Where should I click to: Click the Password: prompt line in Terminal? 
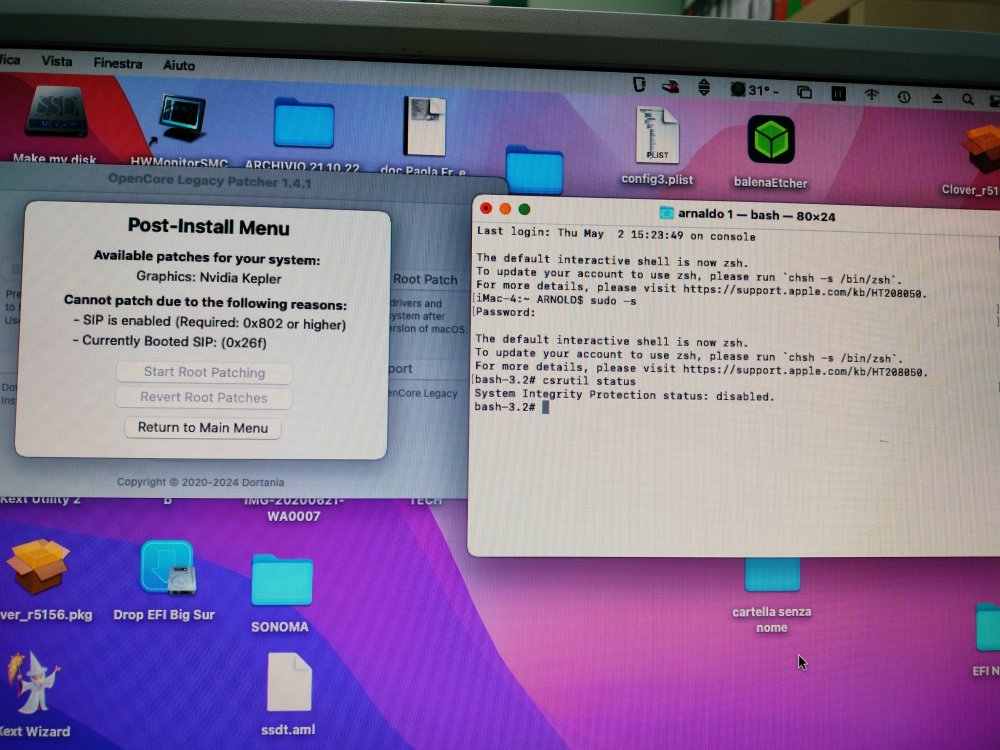point(505,312)
